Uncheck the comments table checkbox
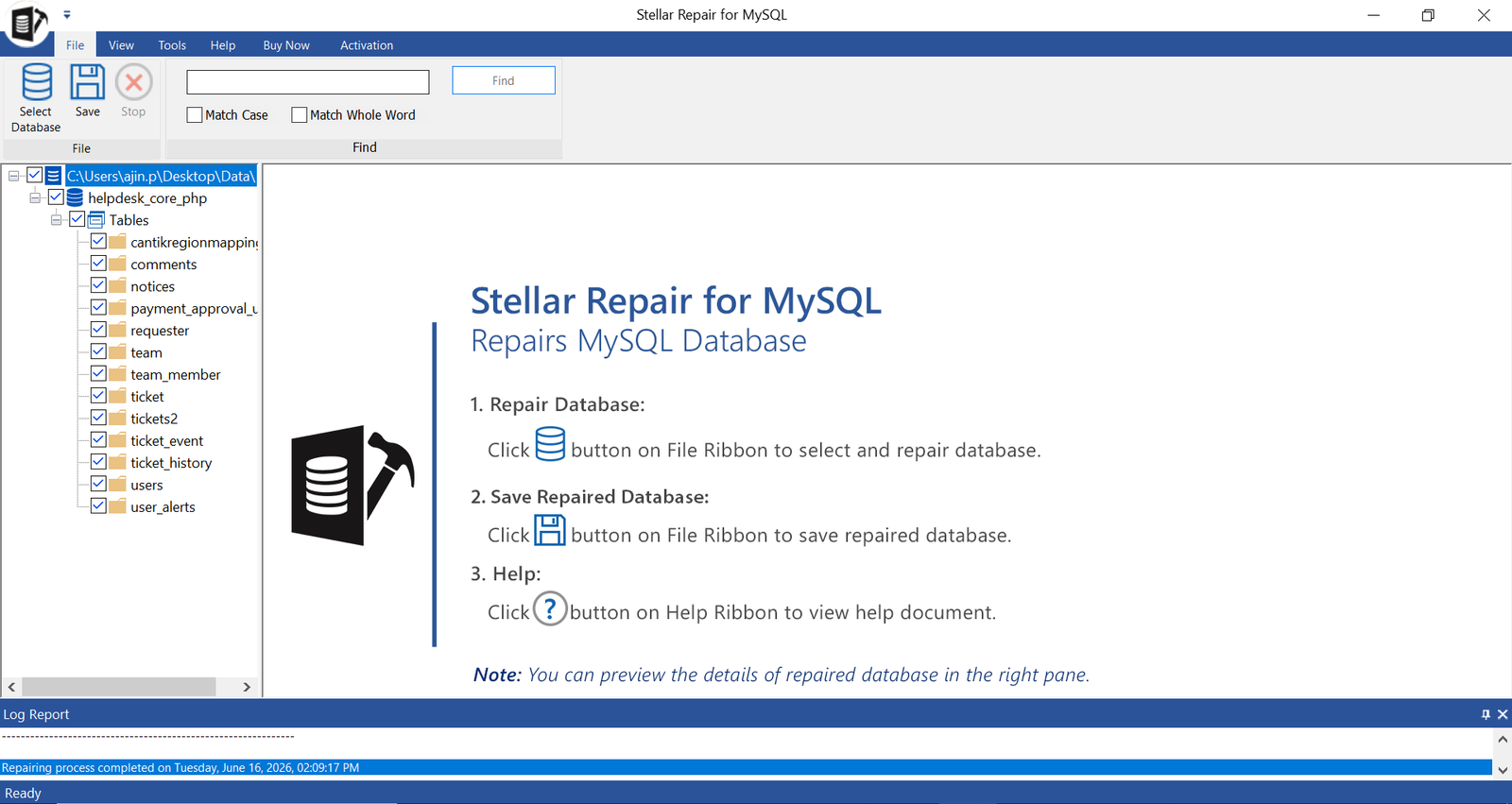1512x804 pixels. (x=98, y=263)
